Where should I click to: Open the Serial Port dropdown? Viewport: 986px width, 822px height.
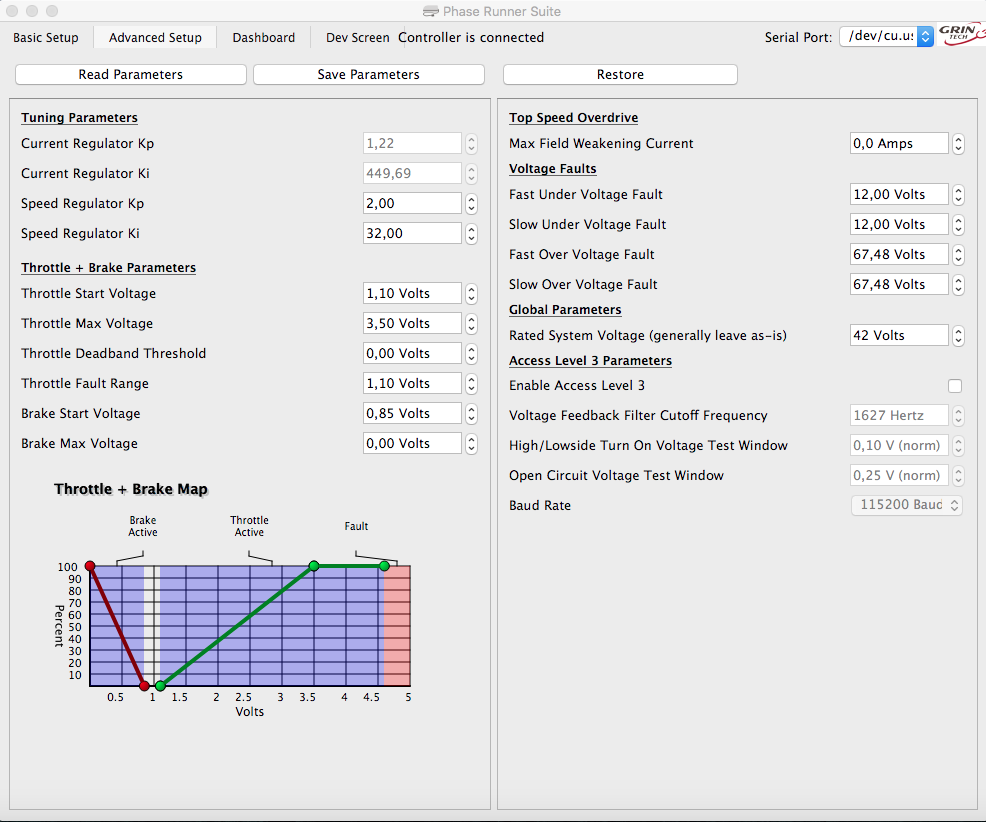coord(886,37)
